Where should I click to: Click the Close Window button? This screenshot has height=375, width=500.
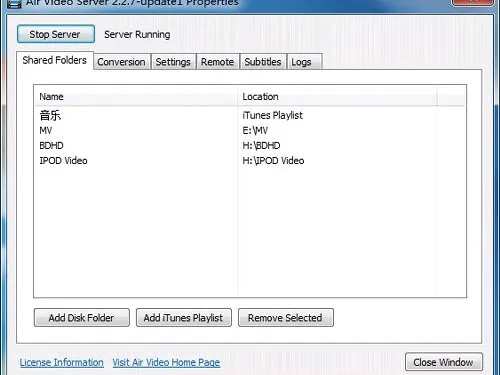[x=444, y=362]
